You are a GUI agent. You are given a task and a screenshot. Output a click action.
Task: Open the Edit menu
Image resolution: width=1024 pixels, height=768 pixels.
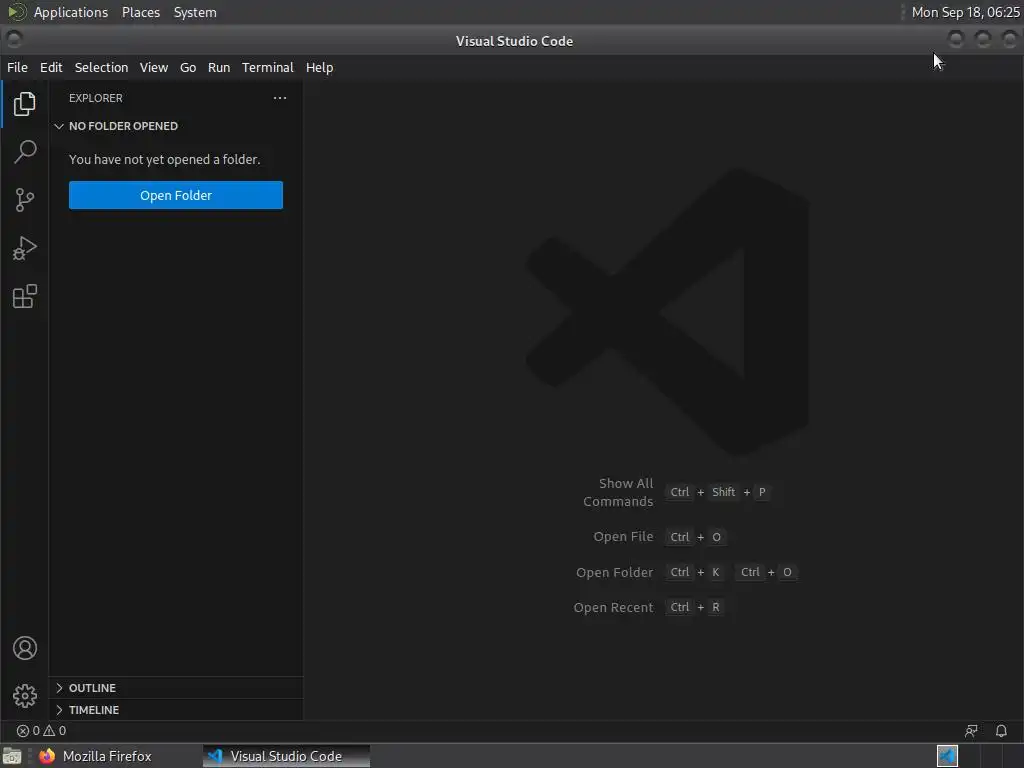[x=51, y=67]
